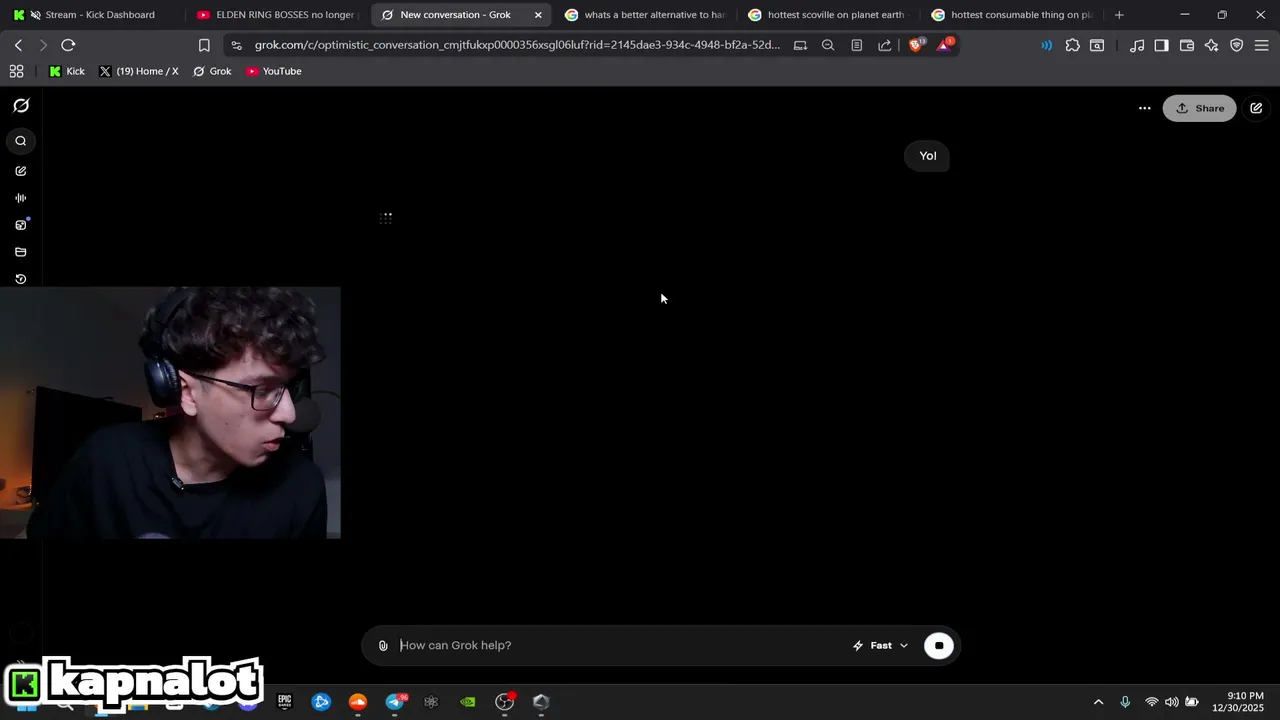Image resolution: width=1280 pixels, height=720 pixels.
Task: Open chat history icon in sidebar
Action: (21, 279)
